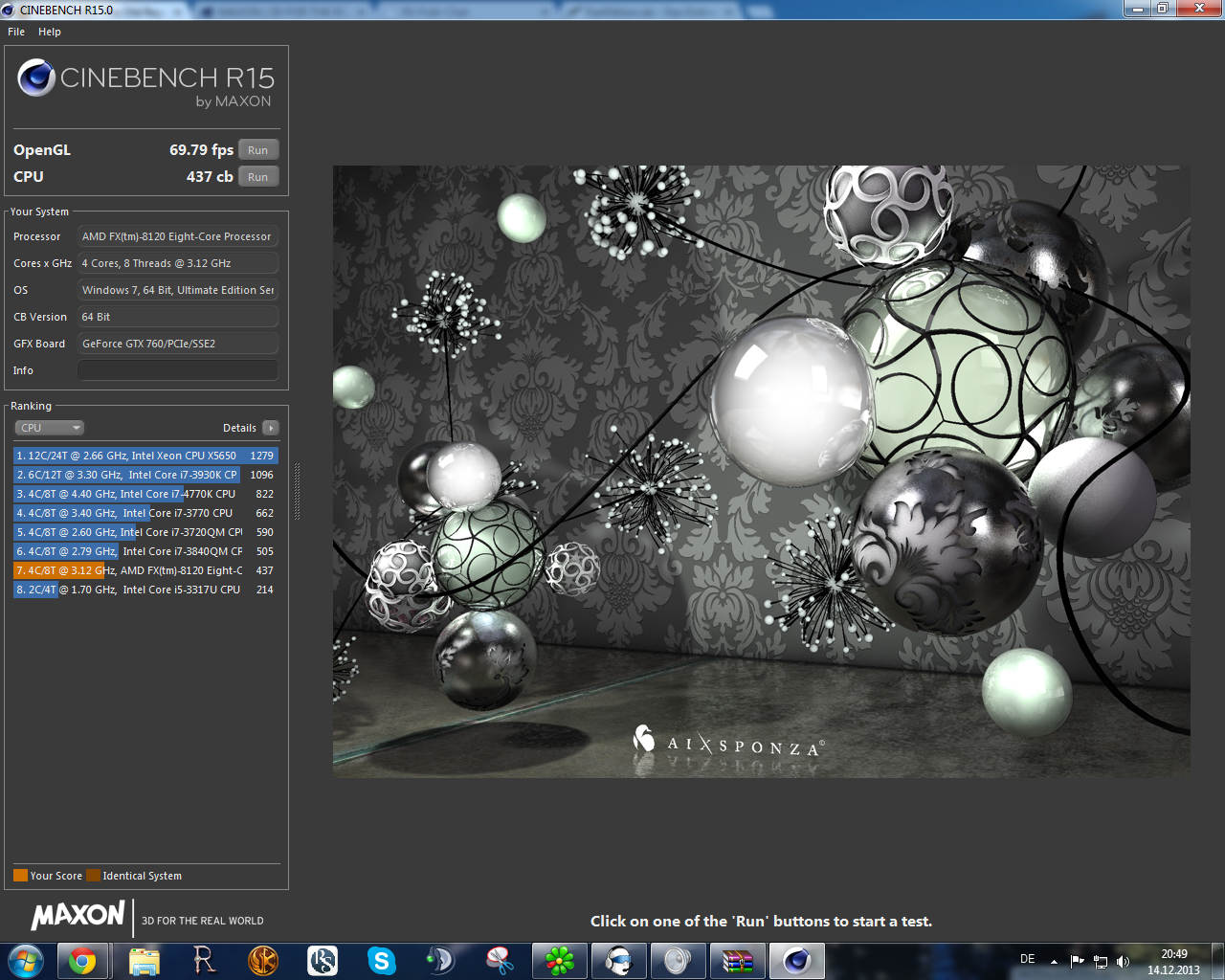Click the MAXON logo at bottom
This screenshot has width=1225, height=980.
(78, 916)
